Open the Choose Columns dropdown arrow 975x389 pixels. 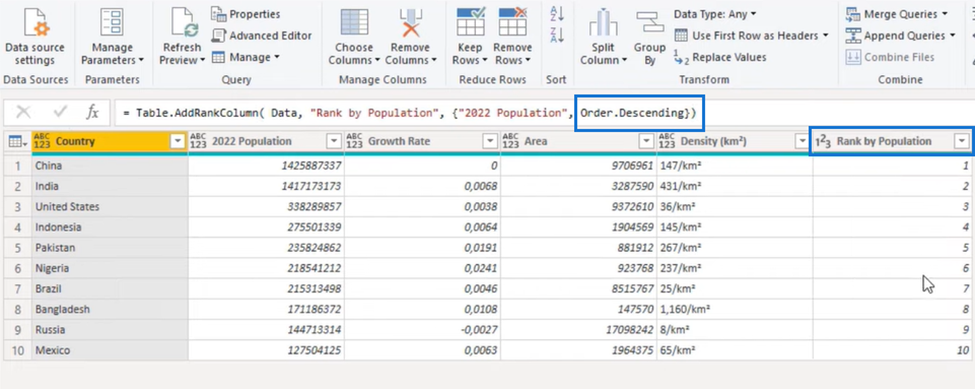click(x=377, y=60)
